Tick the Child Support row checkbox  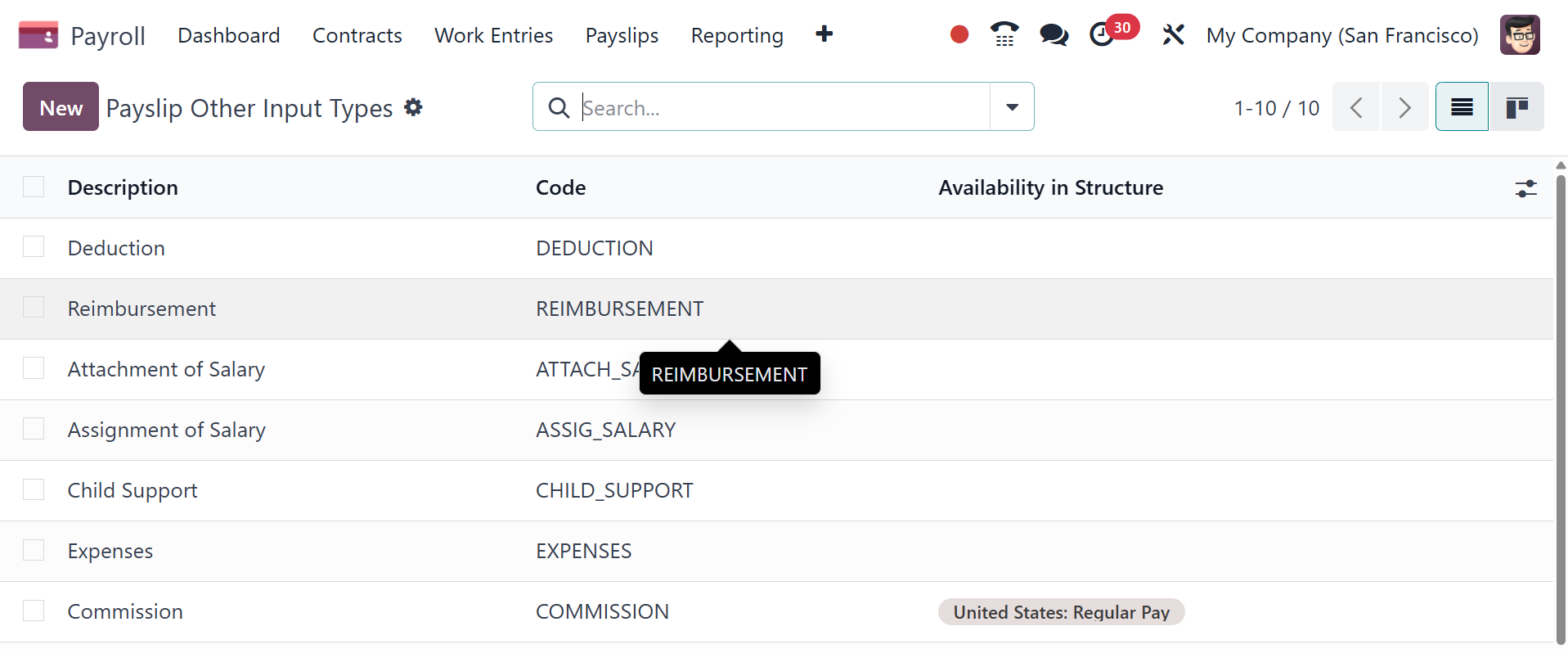click(x=34, y=489)
